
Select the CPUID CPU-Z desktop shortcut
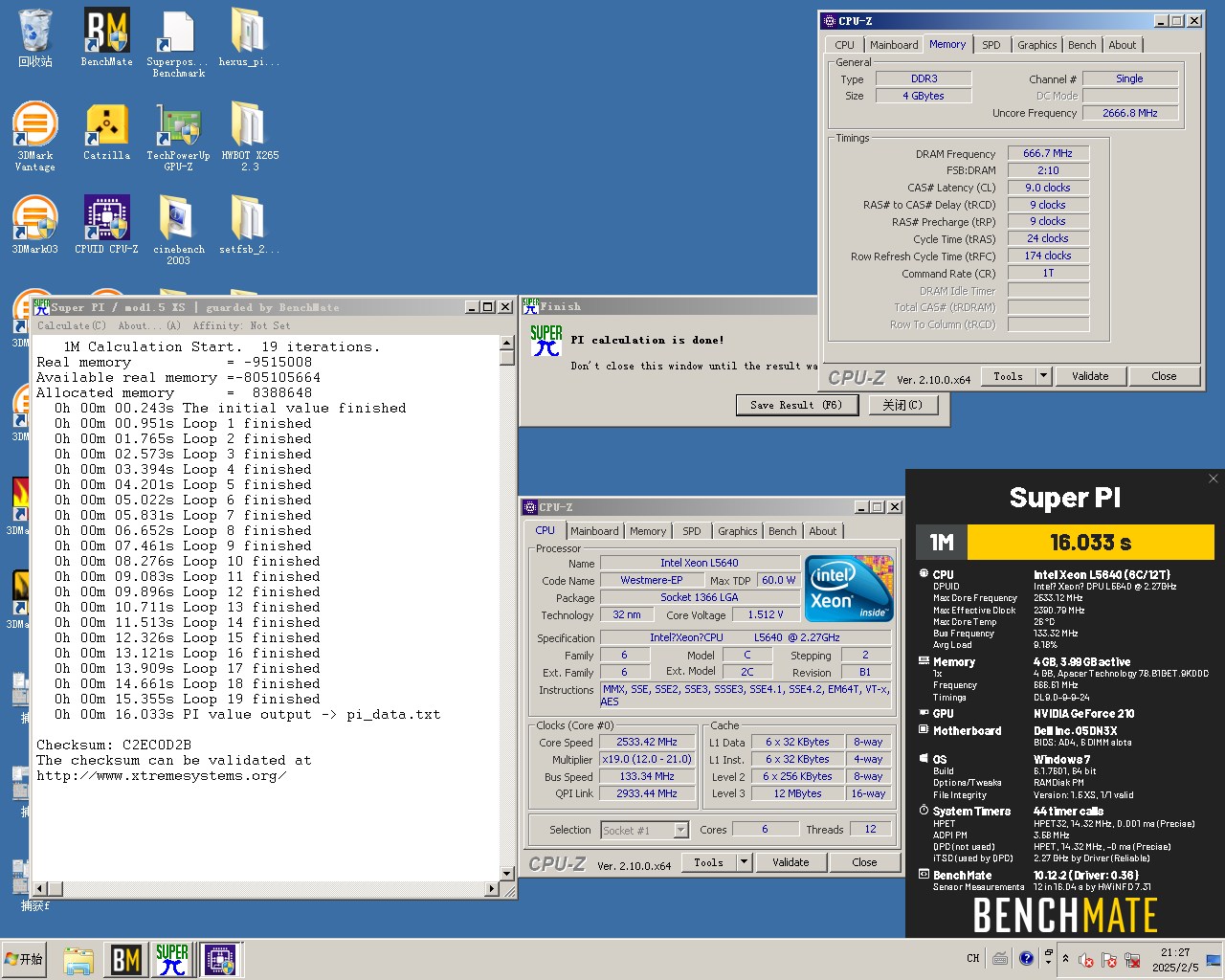[106, 226]
